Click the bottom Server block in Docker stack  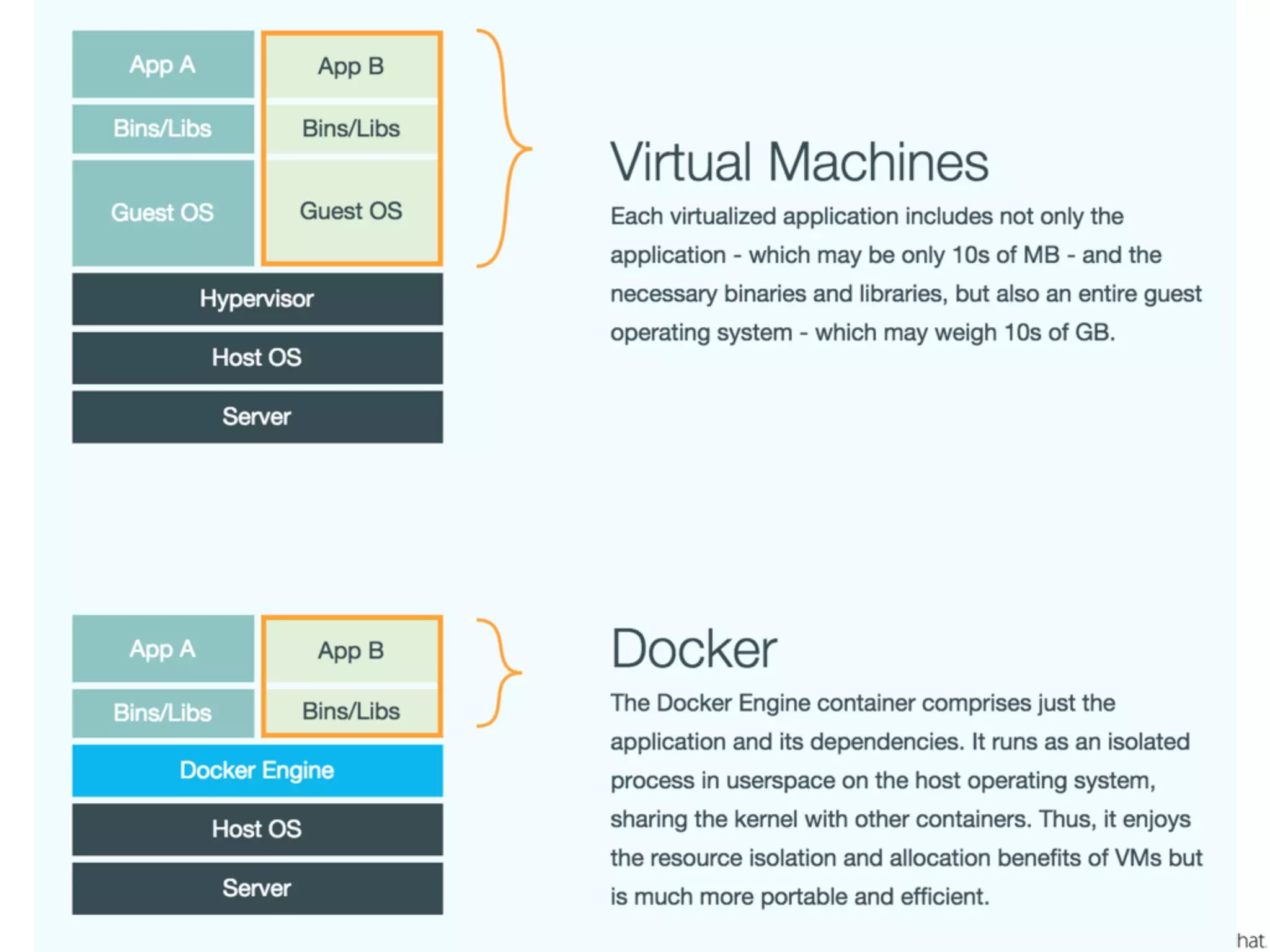coord(257,888)
